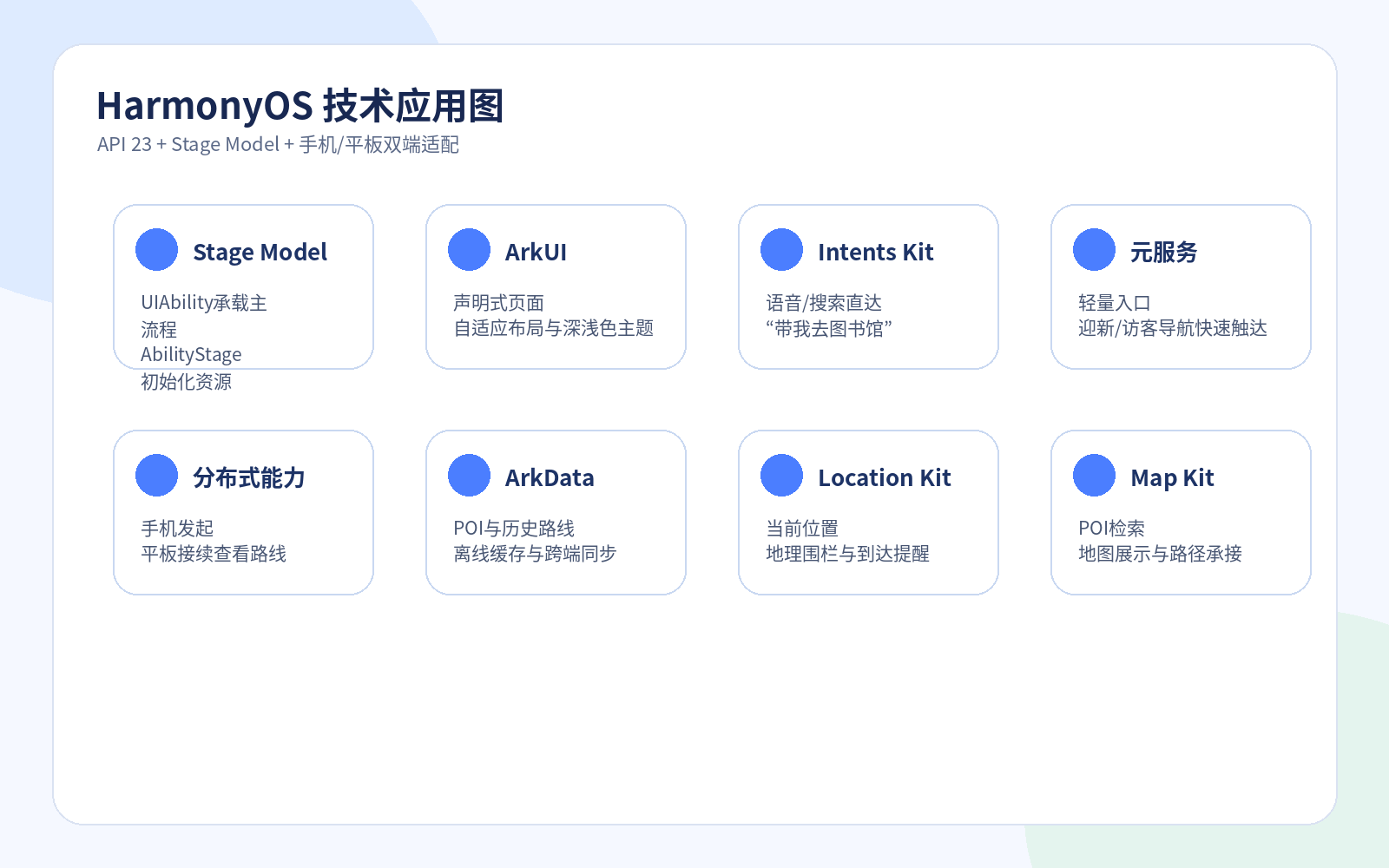
Task: Click the text 自适应布局与深浅色主题
Action: [x=553, y=328]
